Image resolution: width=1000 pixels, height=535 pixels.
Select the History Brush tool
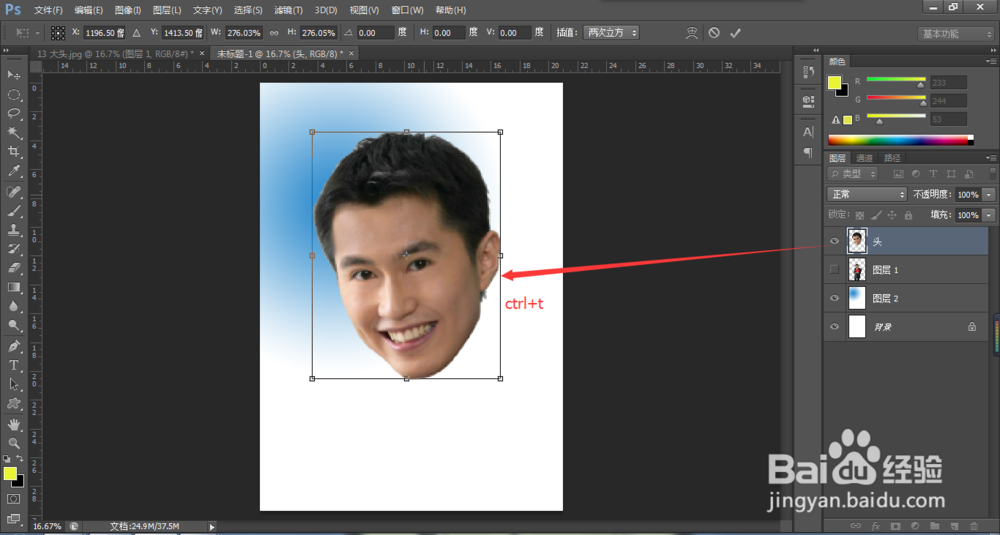tap(13, 249)
